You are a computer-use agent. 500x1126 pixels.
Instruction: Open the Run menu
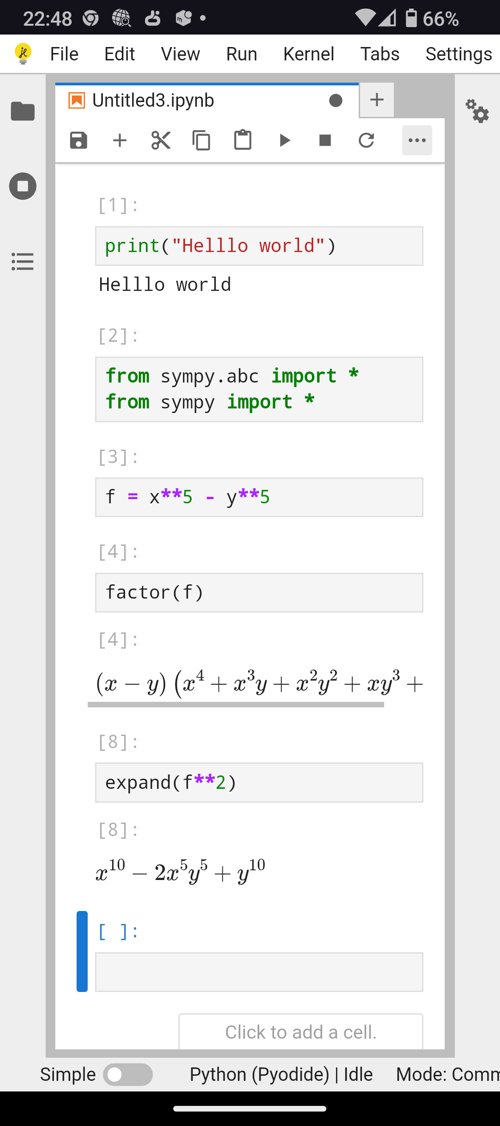pos(241,54)
